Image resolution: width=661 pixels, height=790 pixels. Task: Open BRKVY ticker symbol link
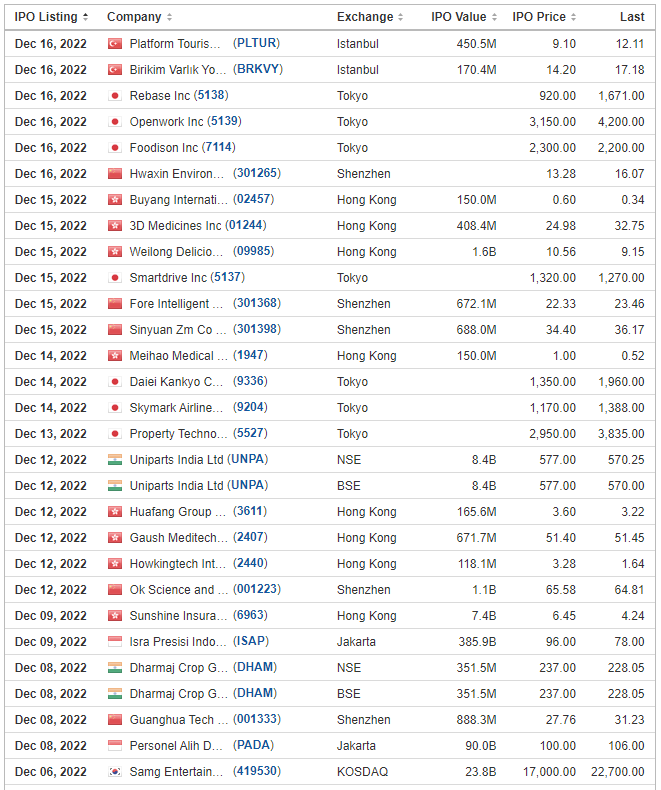[x=258, y=69]
